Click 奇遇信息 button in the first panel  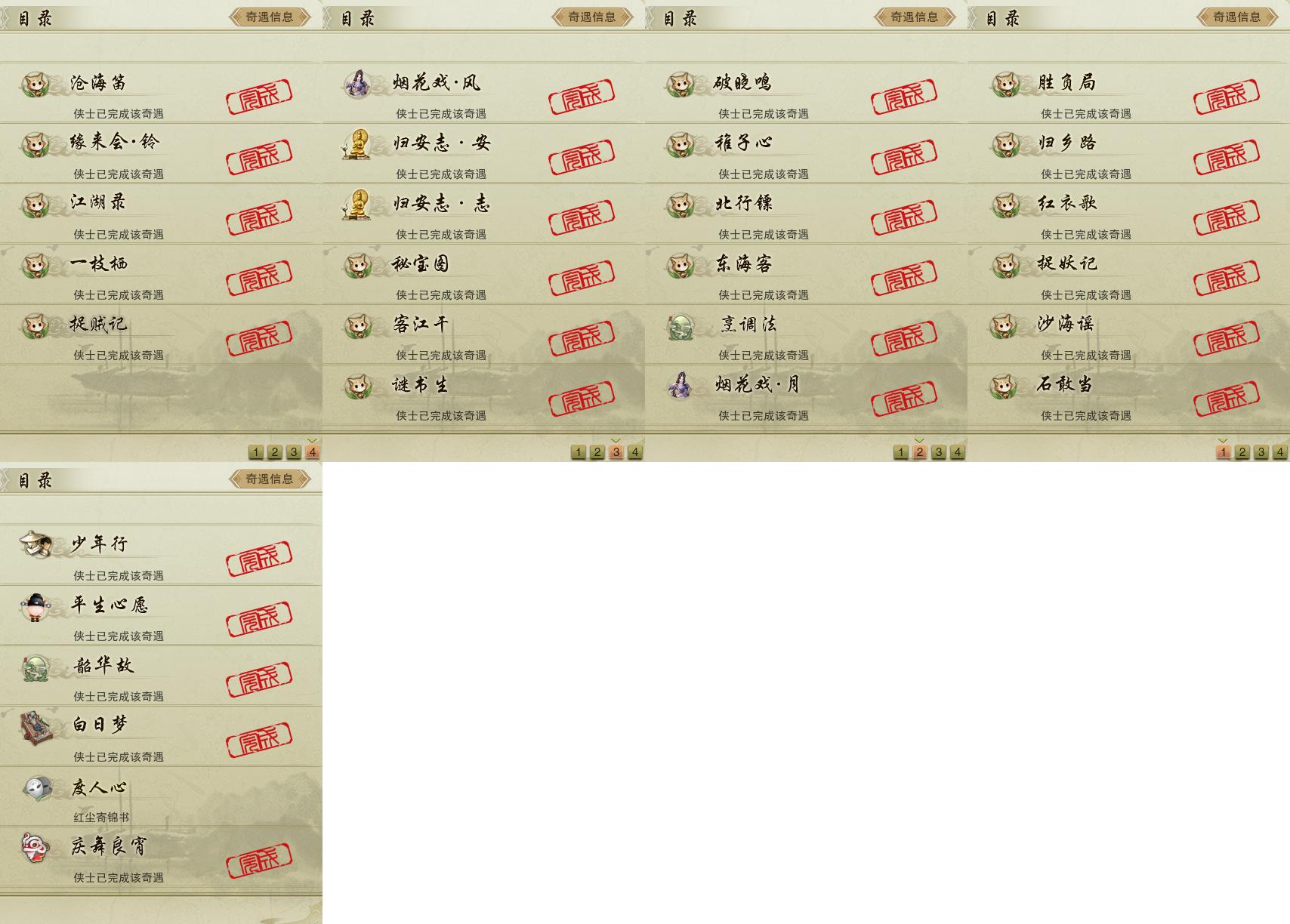pos(270,17)
